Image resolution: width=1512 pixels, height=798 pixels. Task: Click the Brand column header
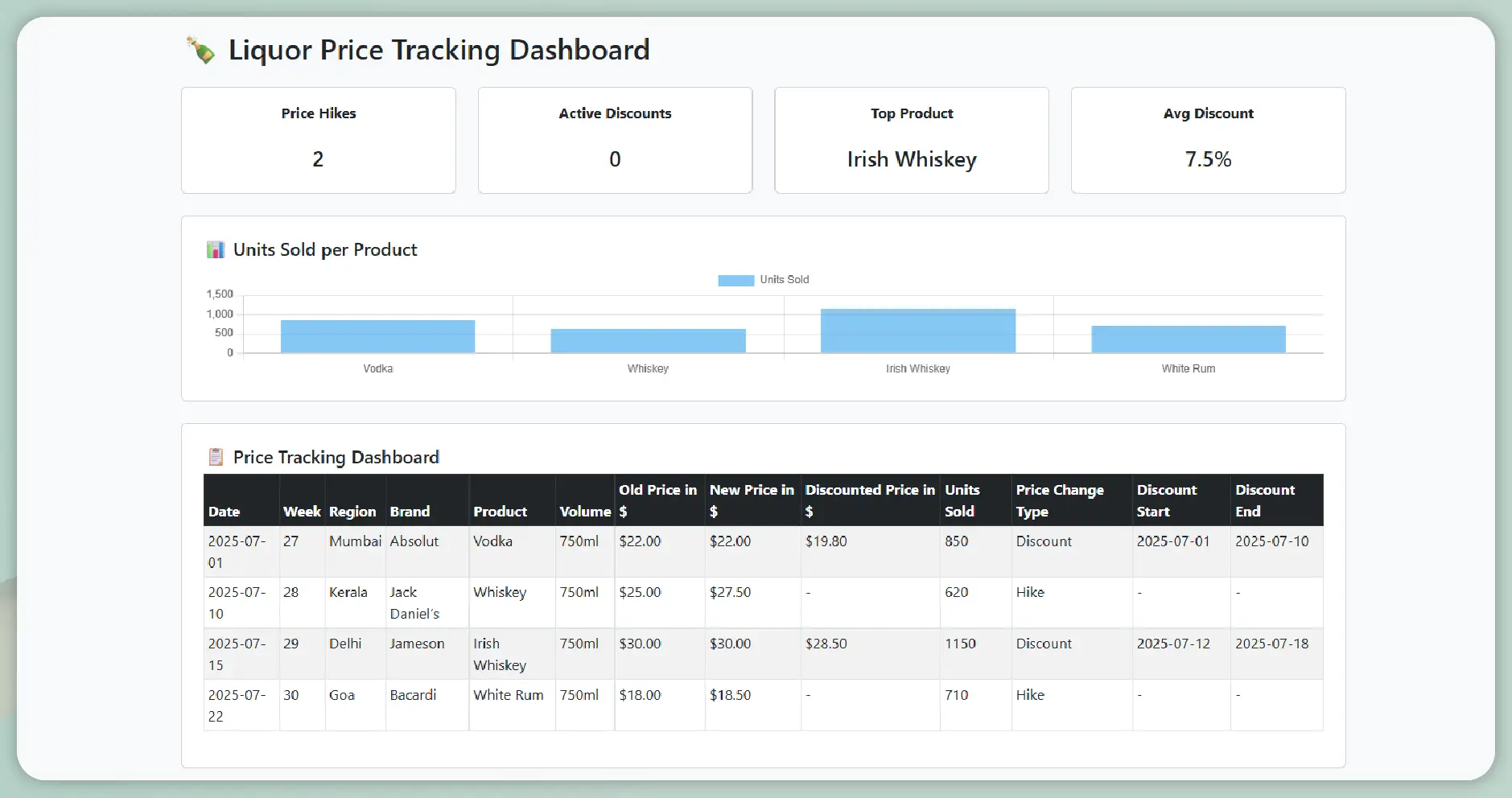tap(410, 512)
